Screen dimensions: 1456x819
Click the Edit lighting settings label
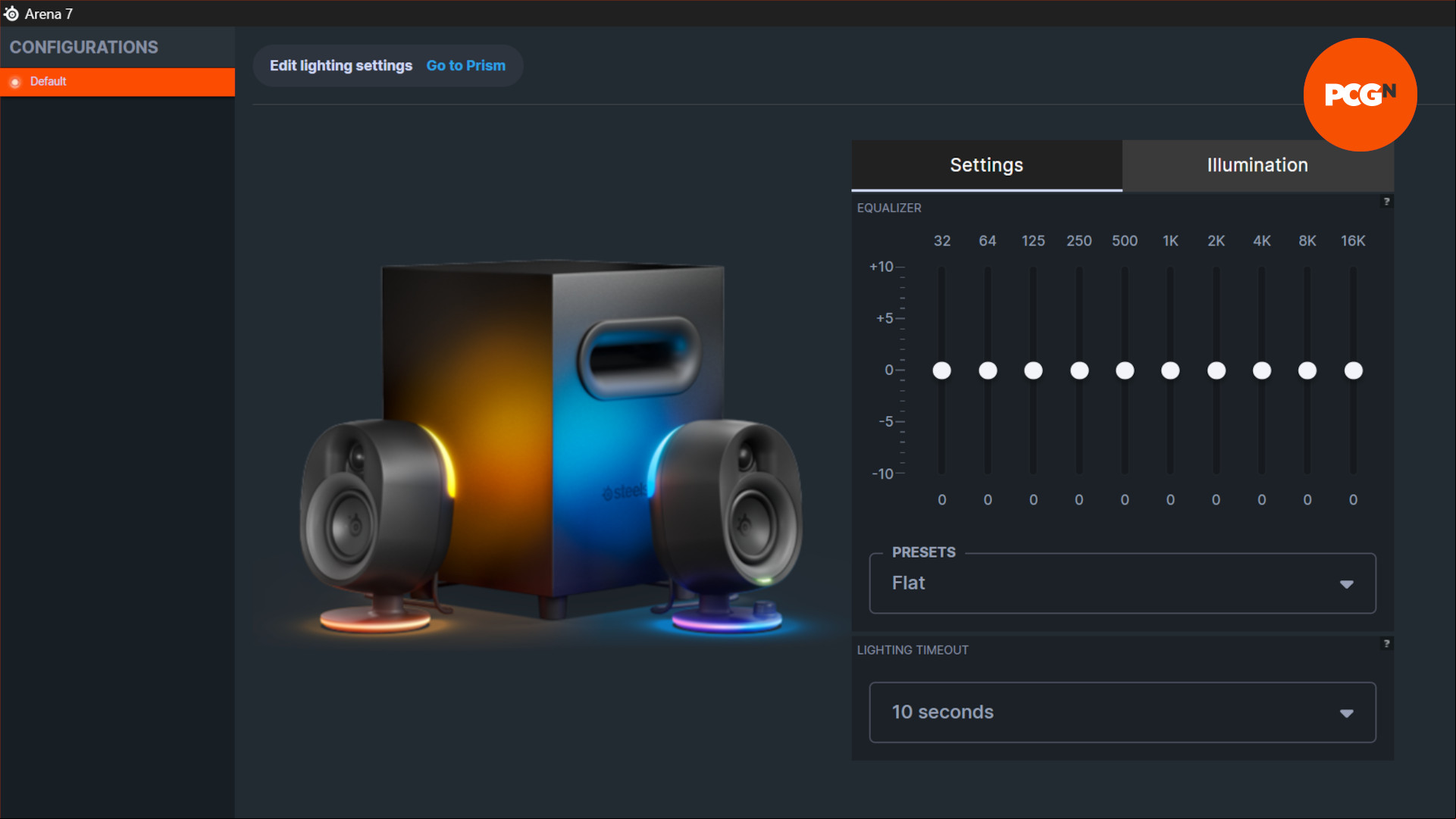click(341, 66)
